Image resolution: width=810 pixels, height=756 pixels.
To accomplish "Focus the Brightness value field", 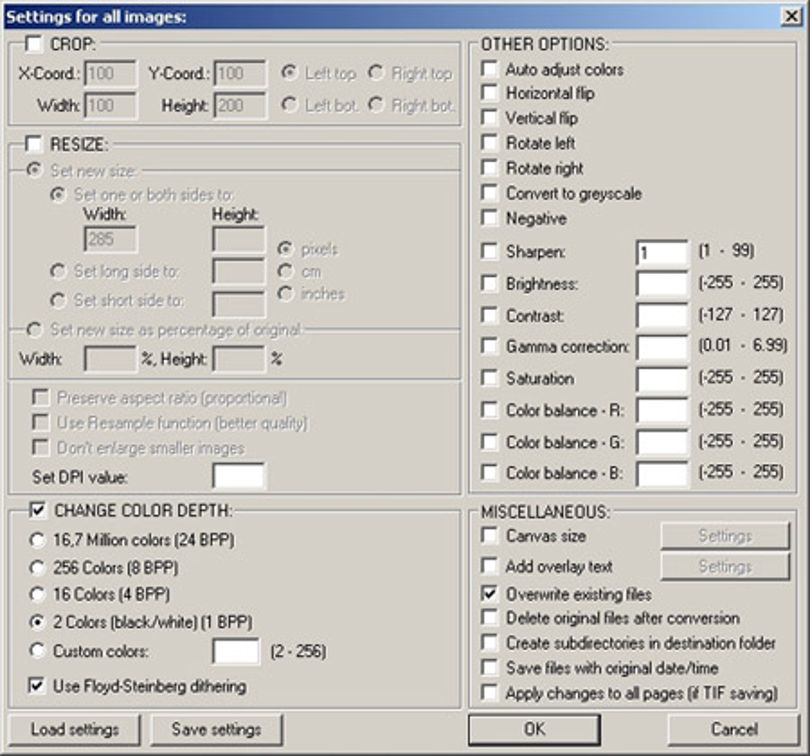I will tap(662, 284).
